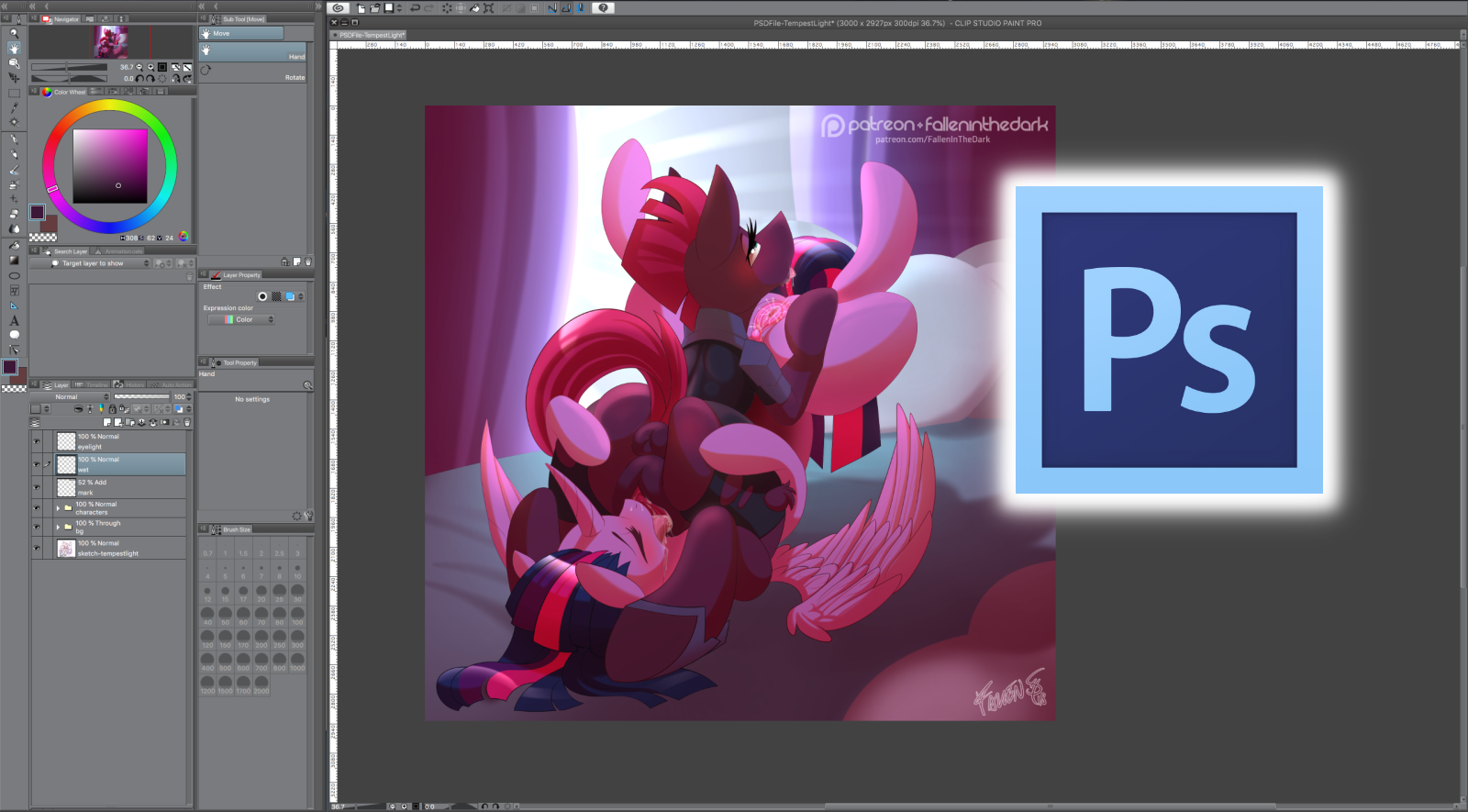Image resolution: width=1468 pixels, height=812 pixels.
Task: Switch to the Timeline tab
Action: coord(91,384)
